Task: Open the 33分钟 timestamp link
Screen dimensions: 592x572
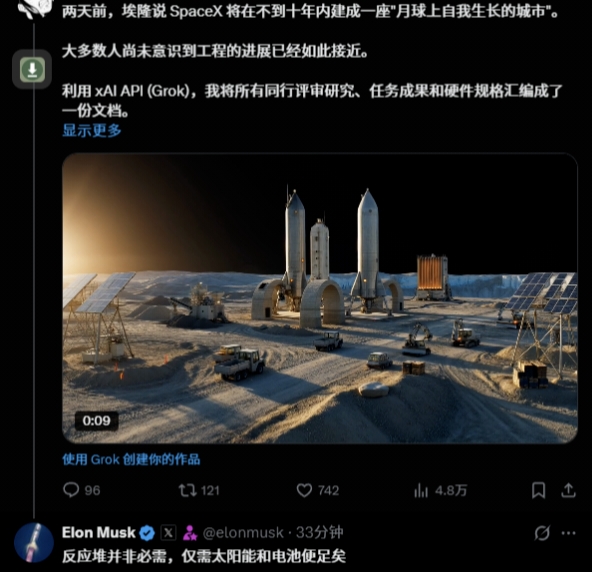Action: pos(319,532)
